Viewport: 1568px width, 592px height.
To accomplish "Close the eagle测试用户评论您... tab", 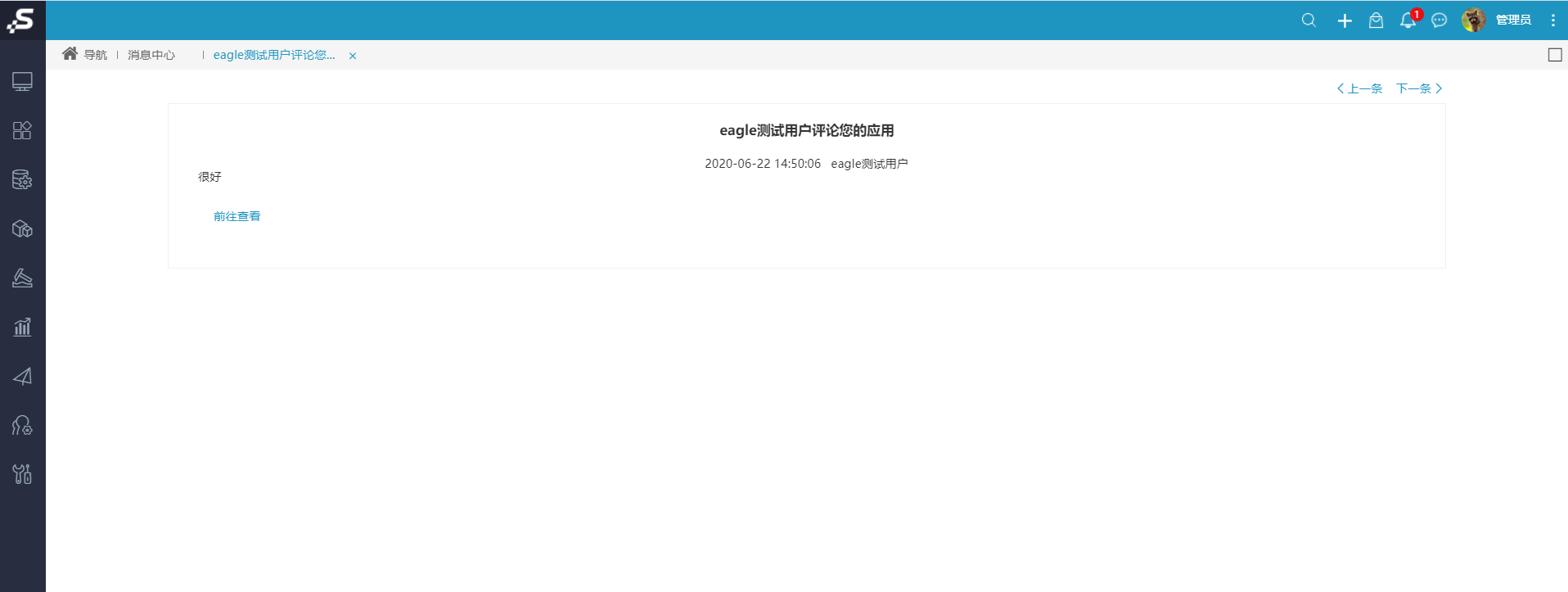I will [353, 56].
